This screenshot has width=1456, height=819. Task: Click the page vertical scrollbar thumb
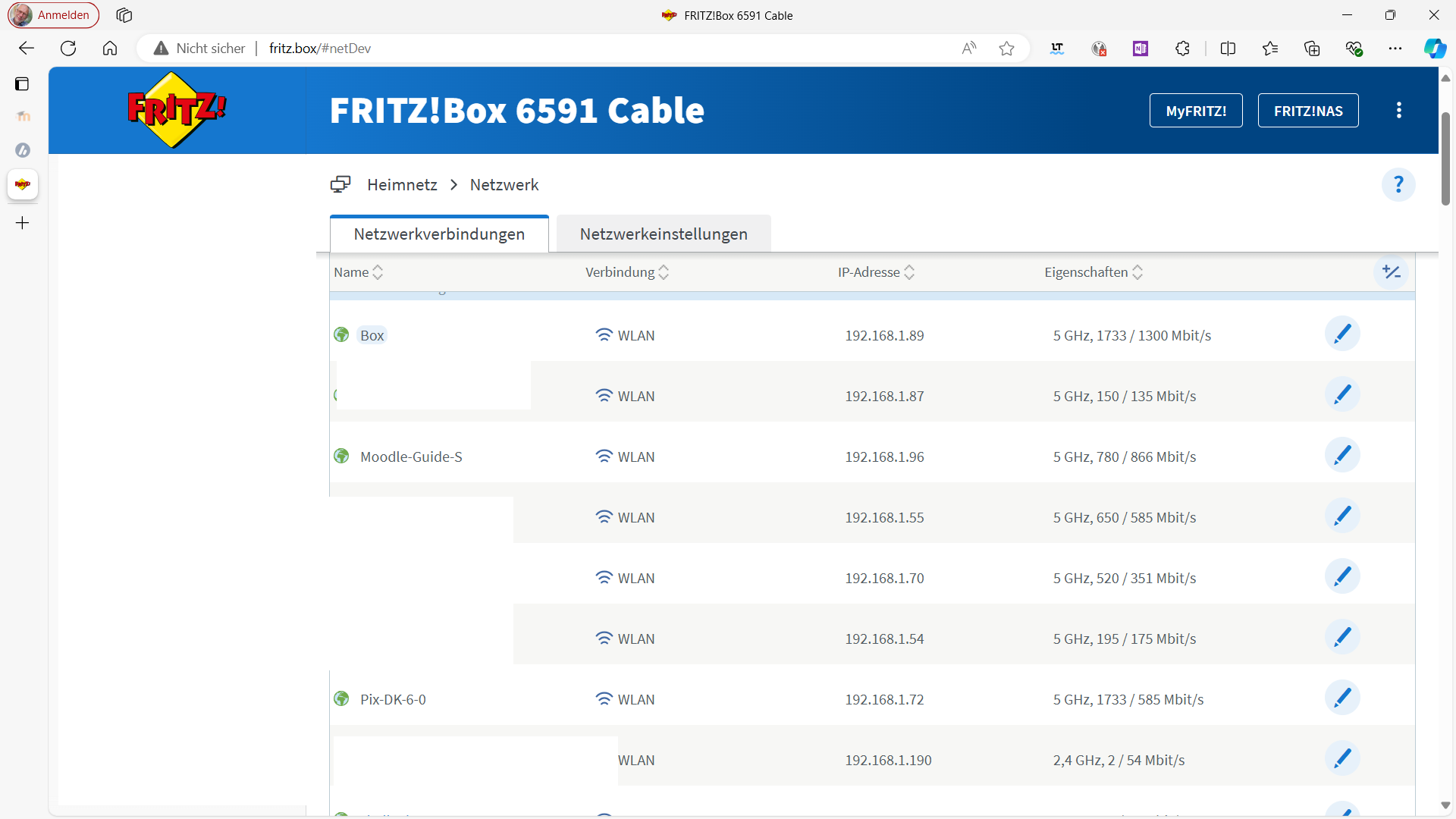click(1445, 158)
